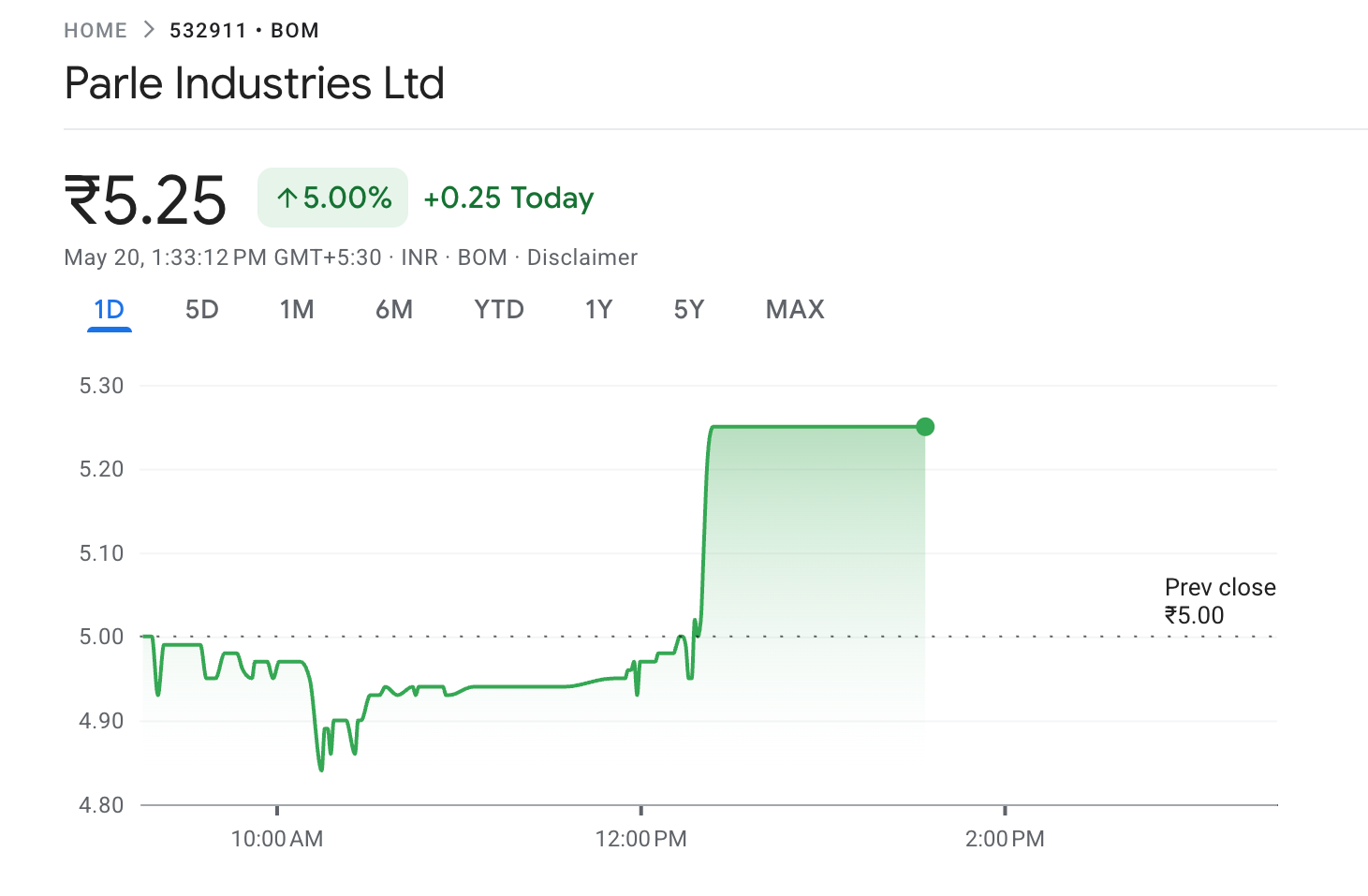The width and height of the screenshot is (1368, 896).
Task: Select the 1D range tab
Action: click(110, 310)
